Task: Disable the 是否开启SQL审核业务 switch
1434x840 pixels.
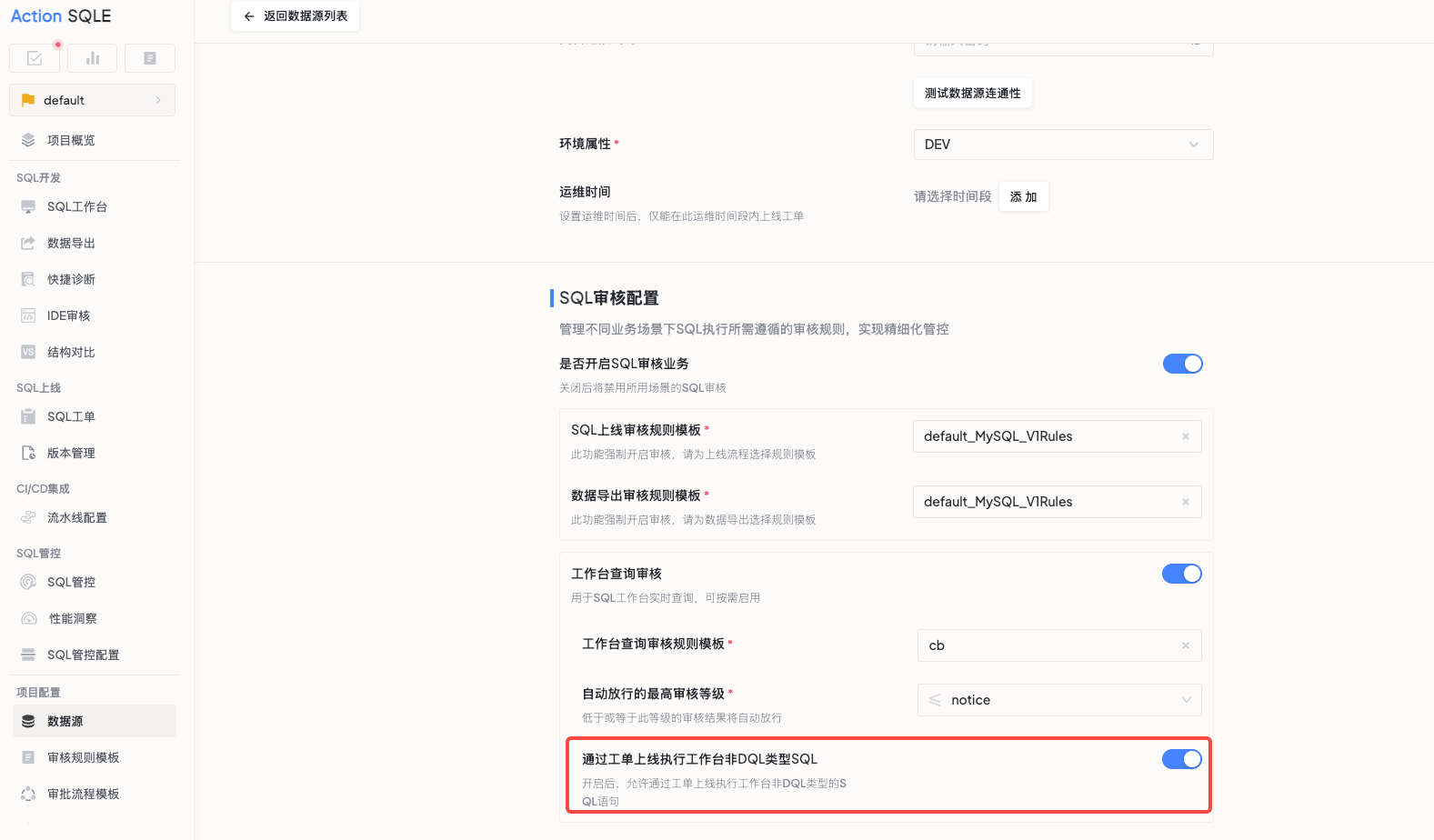Action: pos(1182,364)
